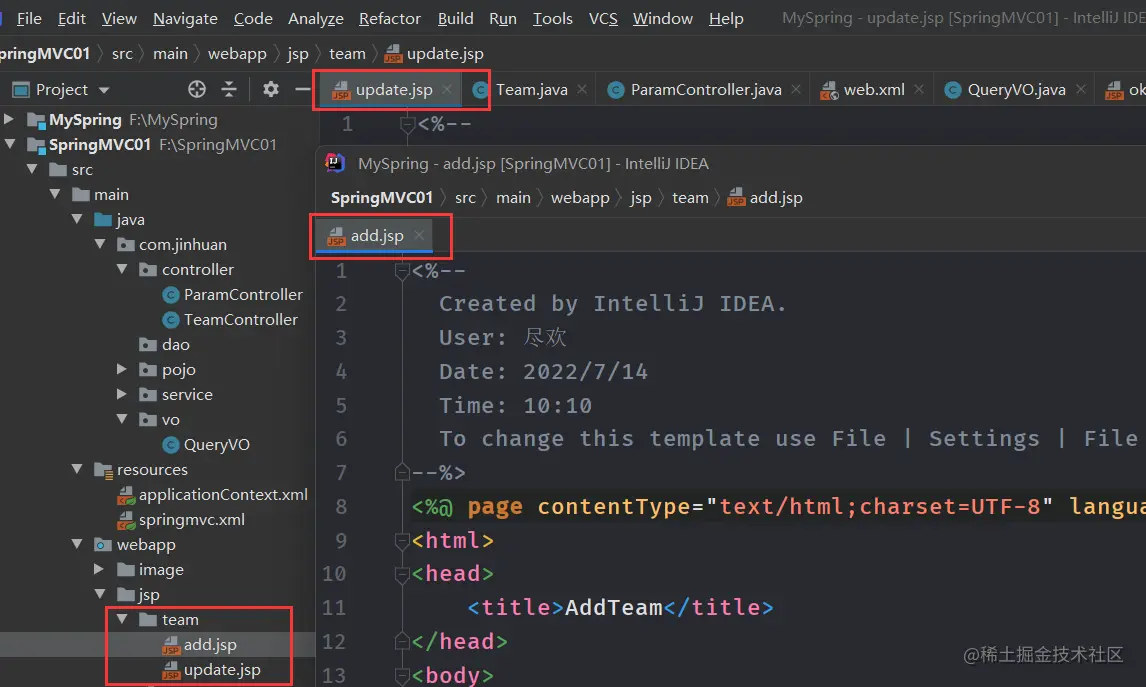Close the Team.java tab

coord(582,89)
